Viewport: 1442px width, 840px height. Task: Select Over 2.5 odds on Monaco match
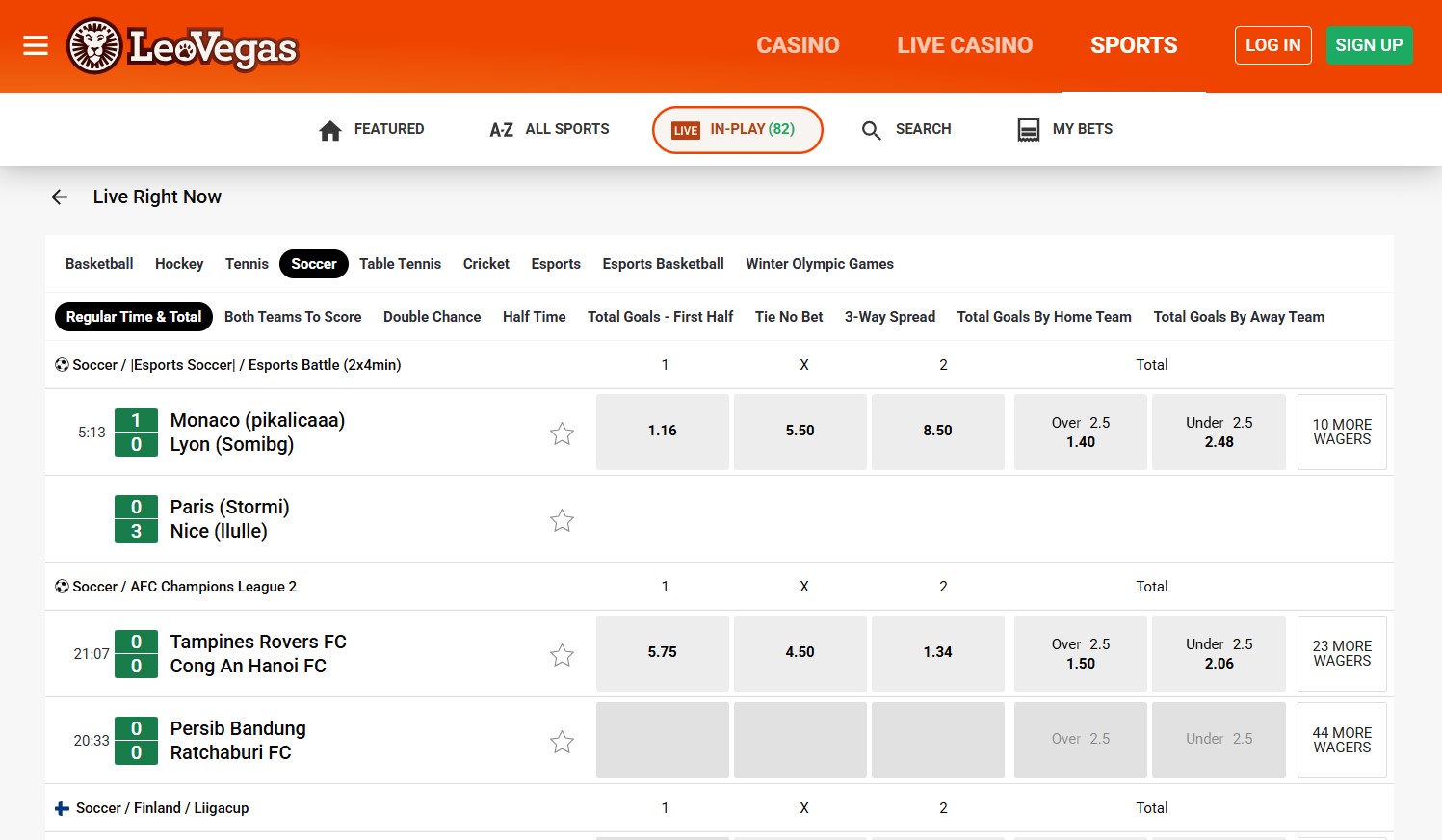[1080, 432]
